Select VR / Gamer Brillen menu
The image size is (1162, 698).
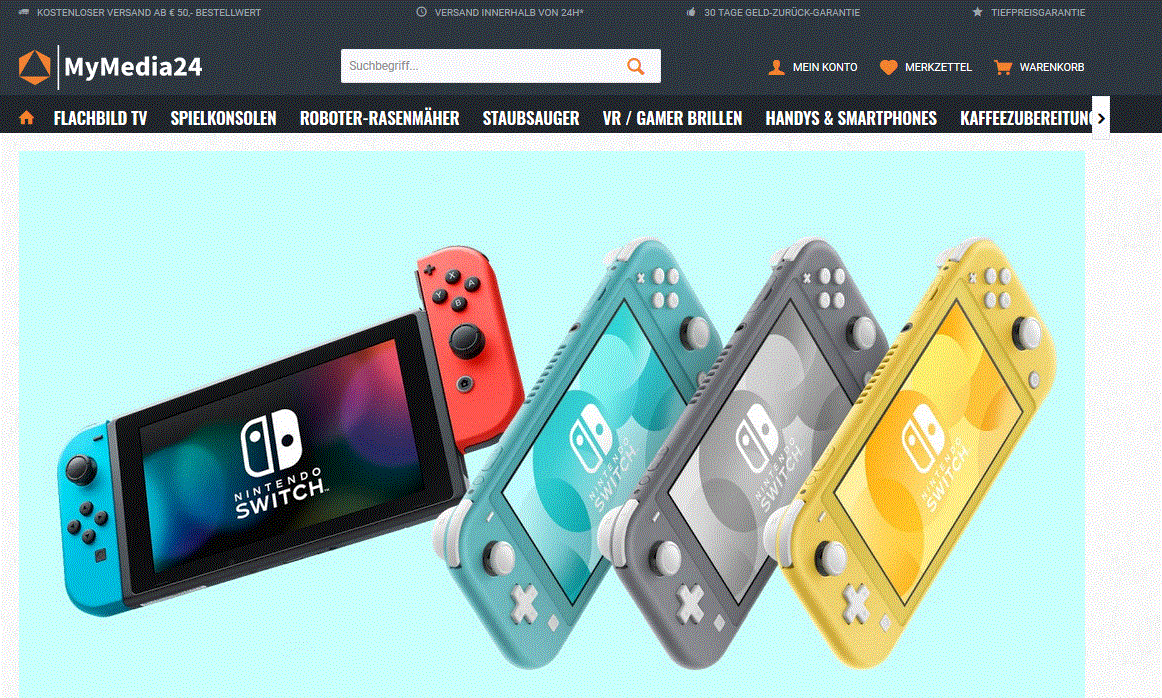click(x=672, y=119)
